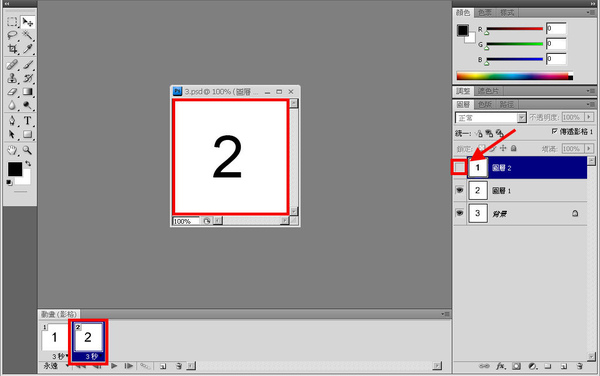600x376 pixels.
Task: Switch to the 色版 channels tab
Action: 485,104
